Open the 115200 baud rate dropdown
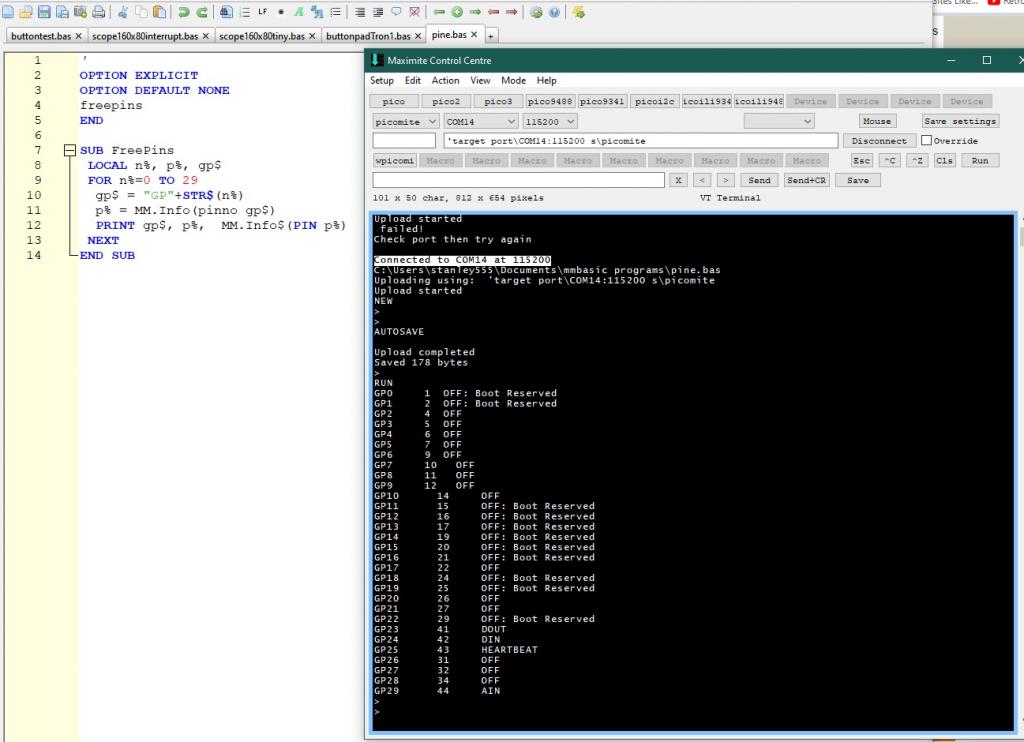The image size is (1024, 742). [549, 121]
